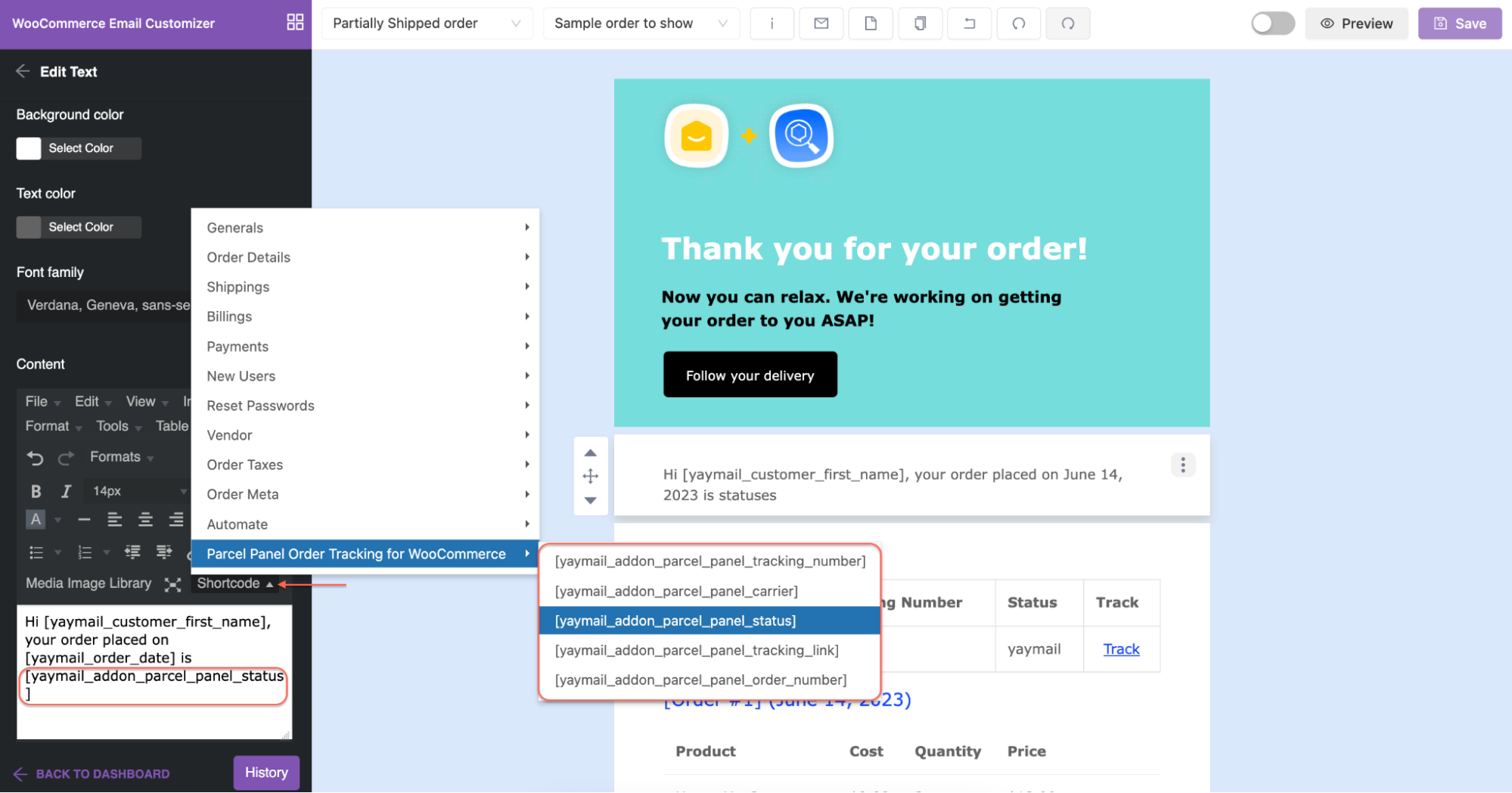Expand the Payments shortcode submenu

coord(365,347)
